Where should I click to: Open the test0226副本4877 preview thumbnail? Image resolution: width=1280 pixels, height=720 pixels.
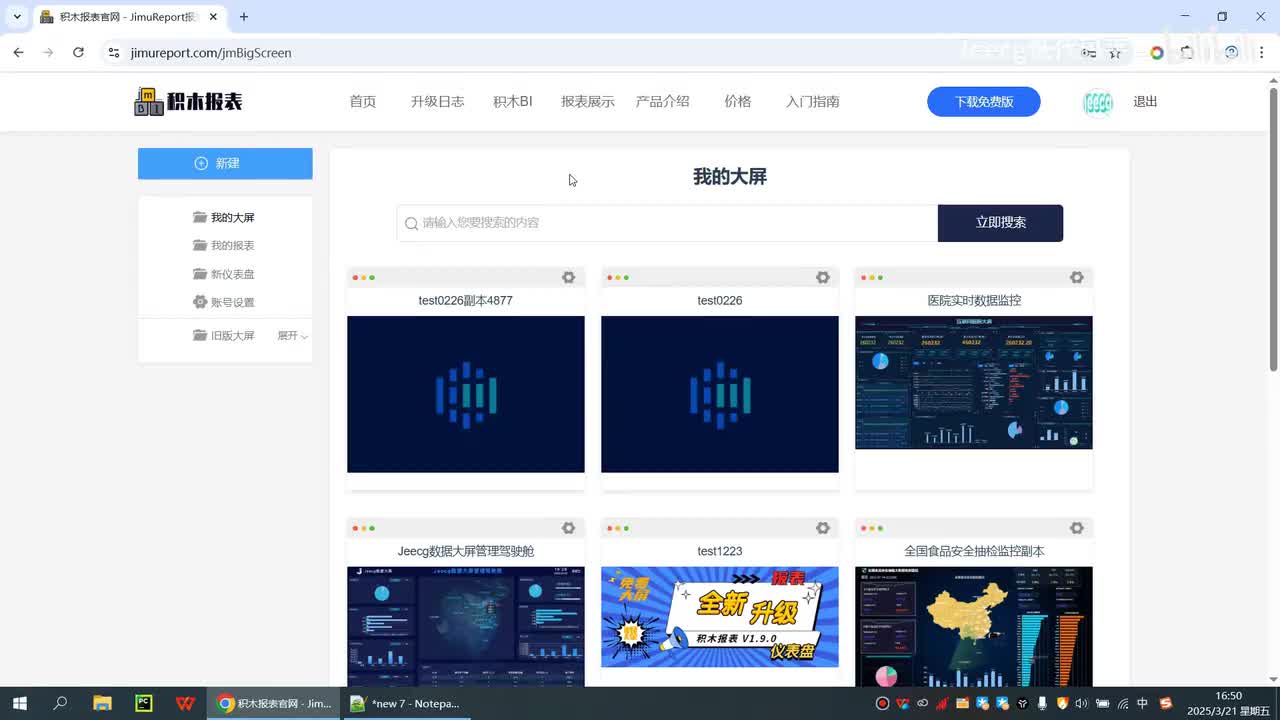point(466,394)
